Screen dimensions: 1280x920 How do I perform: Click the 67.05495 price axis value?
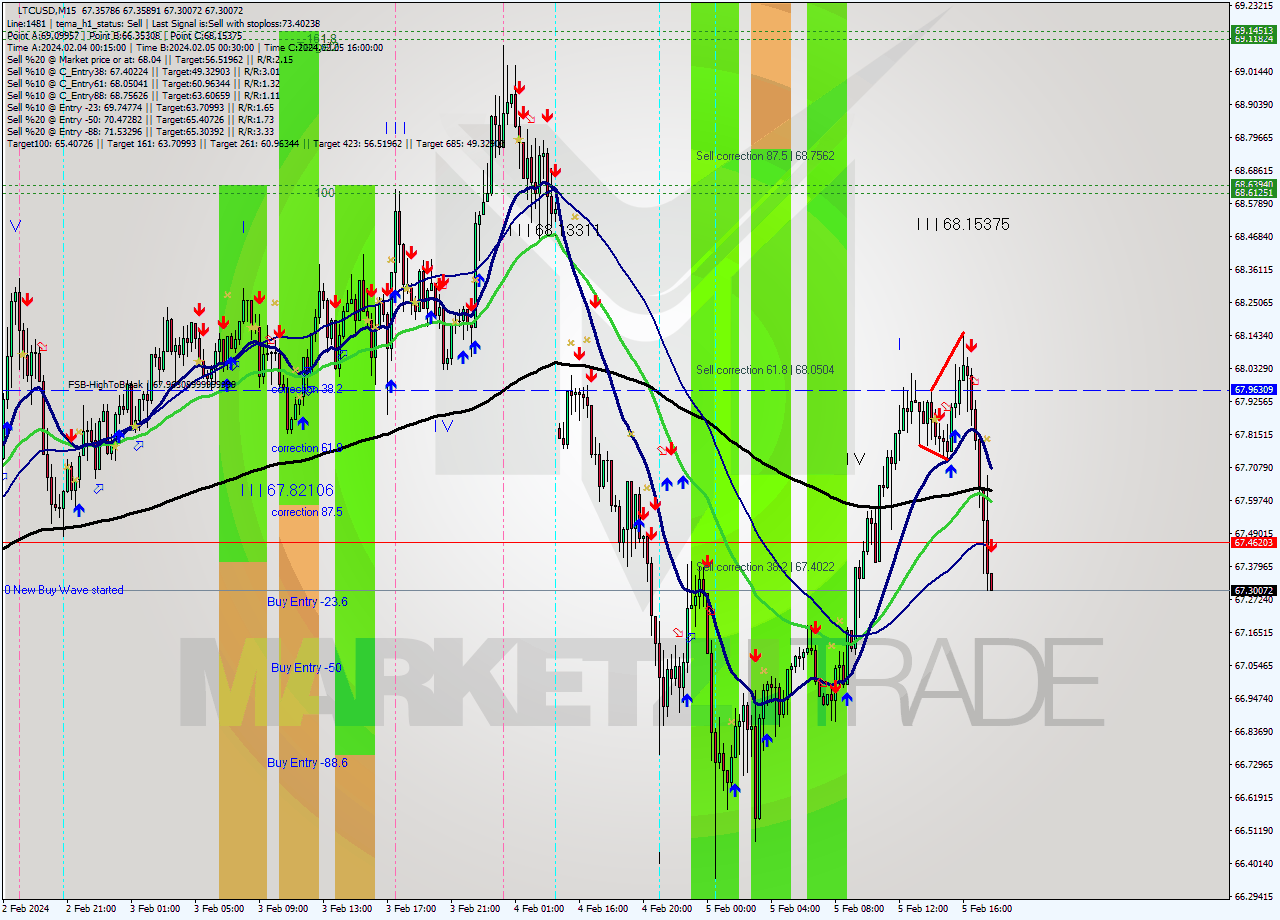tap(1254, 666)
